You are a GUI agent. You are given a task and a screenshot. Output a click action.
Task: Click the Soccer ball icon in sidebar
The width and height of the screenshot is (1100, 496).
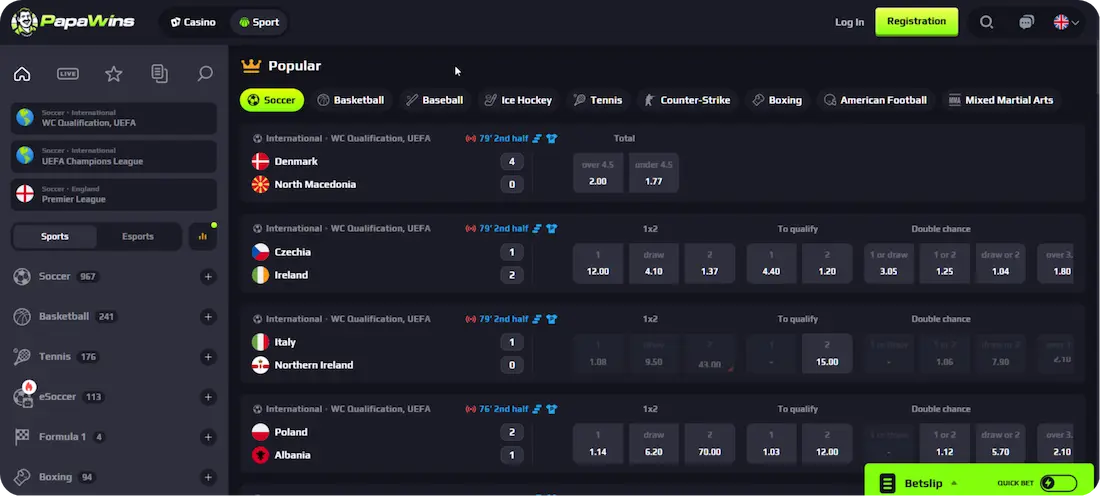(x=22, y=276)
